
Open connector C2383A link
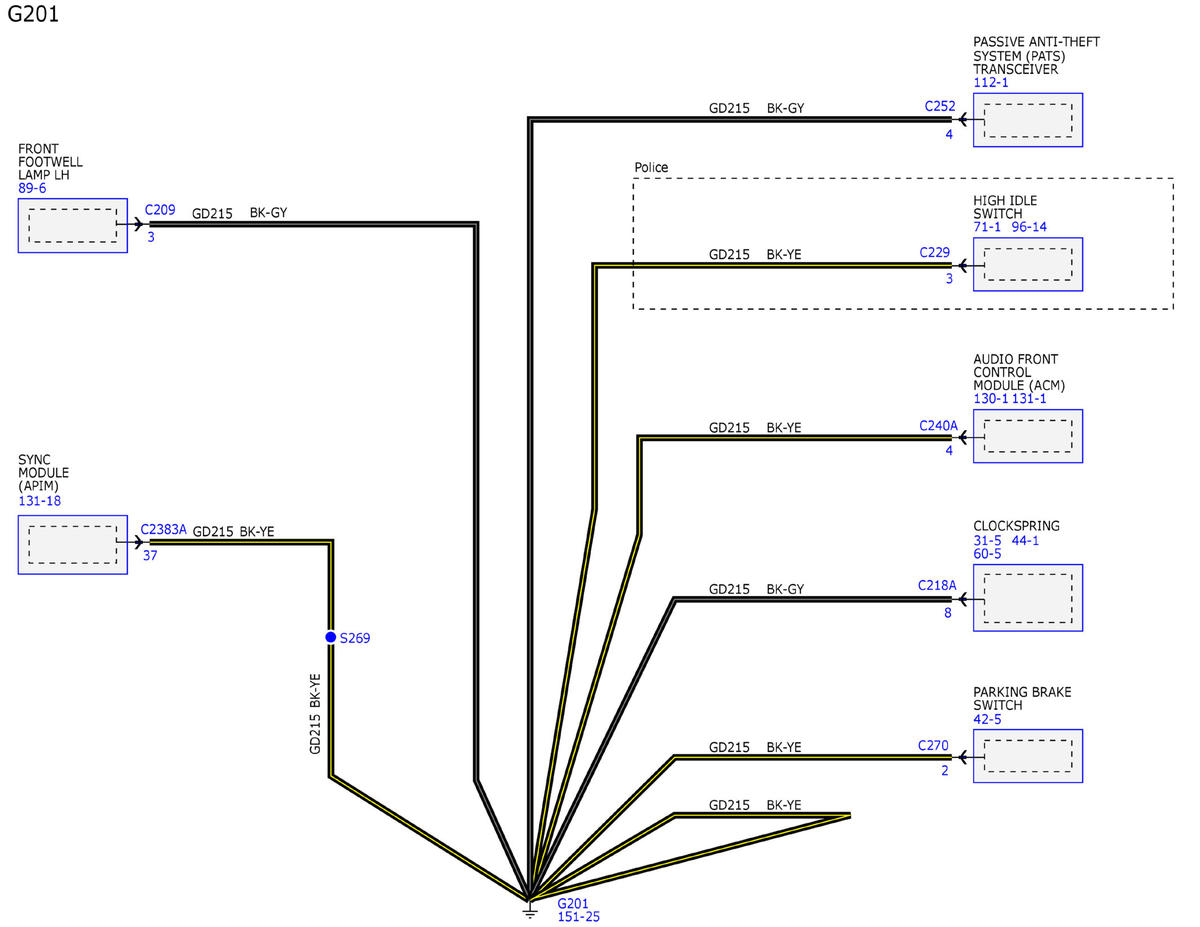163,530
